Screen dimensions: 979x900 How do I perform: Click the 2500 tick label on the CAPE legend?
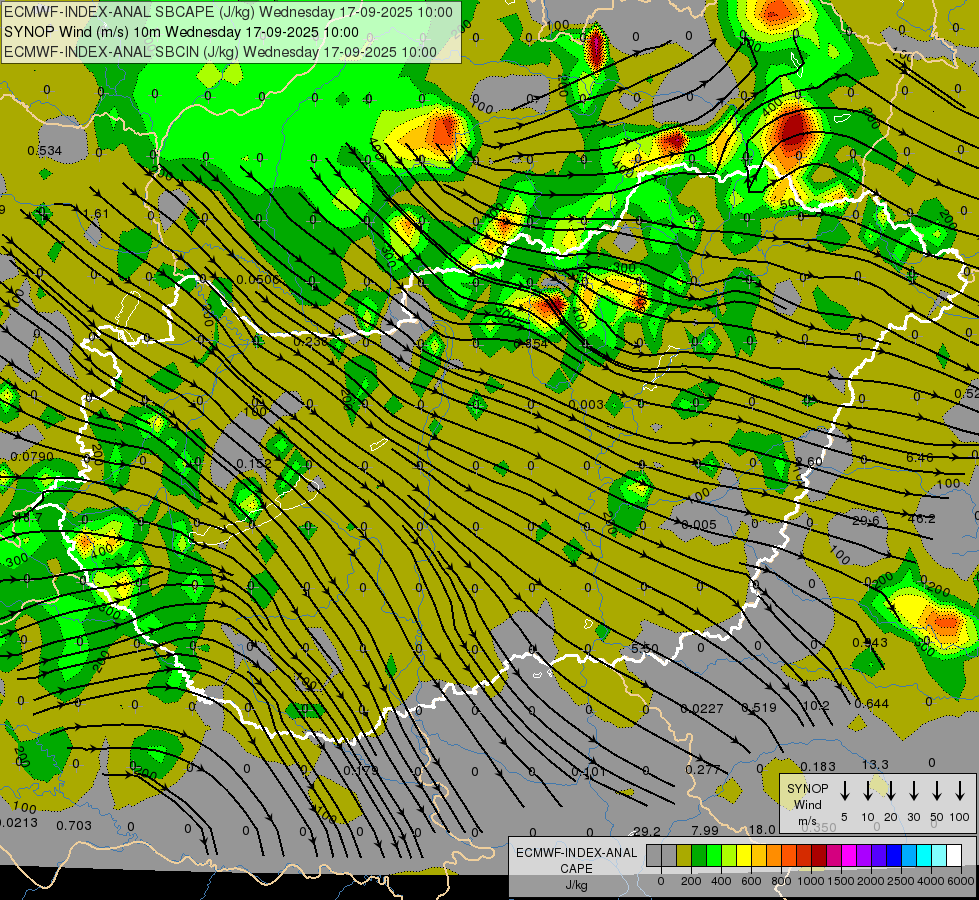click(901, 881)
